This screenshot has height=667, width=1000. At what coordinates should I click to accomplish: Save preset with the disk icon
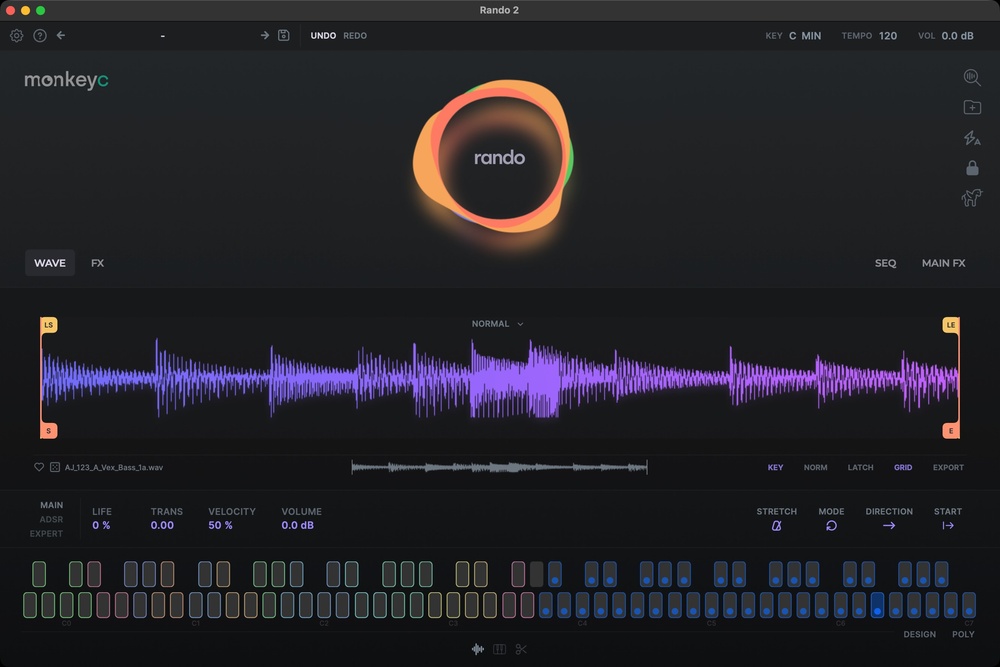point(284,36)
